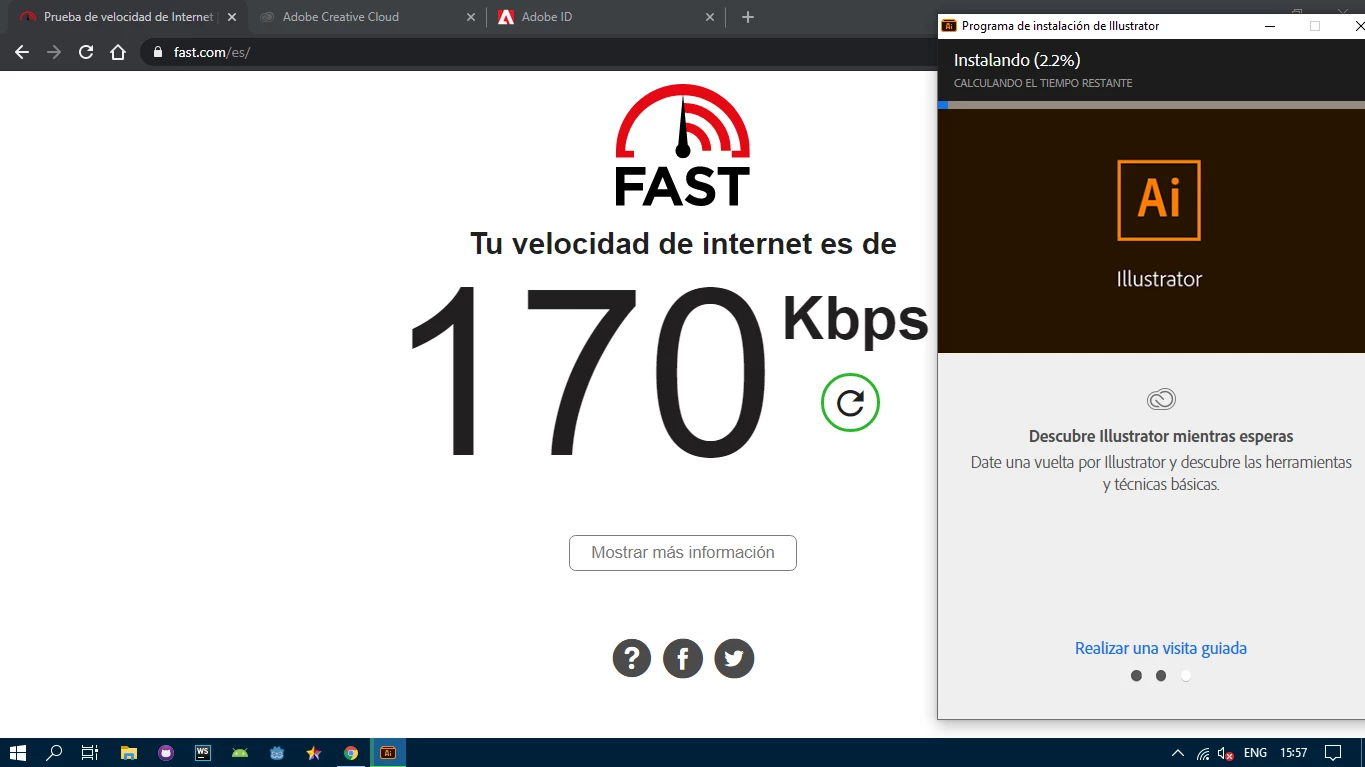Select the third carousel dot in installer
Image resolution: width=1365 pixels, height=767 pixels.
[1186, 676]
